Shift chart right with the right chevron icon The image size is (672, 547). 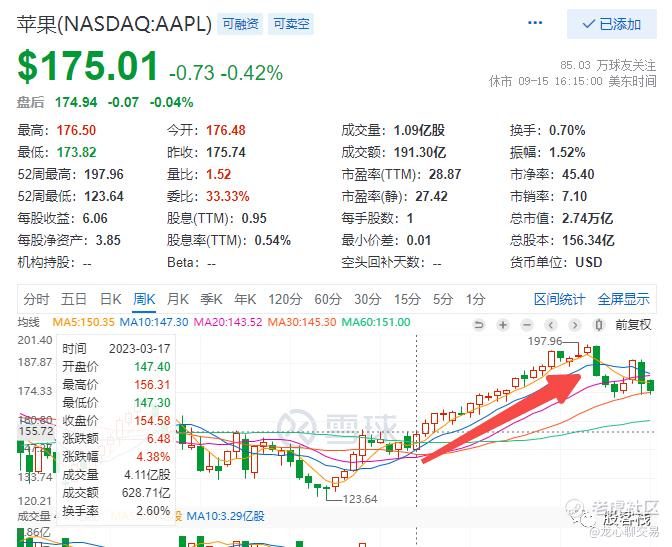(x=575, y=325)
